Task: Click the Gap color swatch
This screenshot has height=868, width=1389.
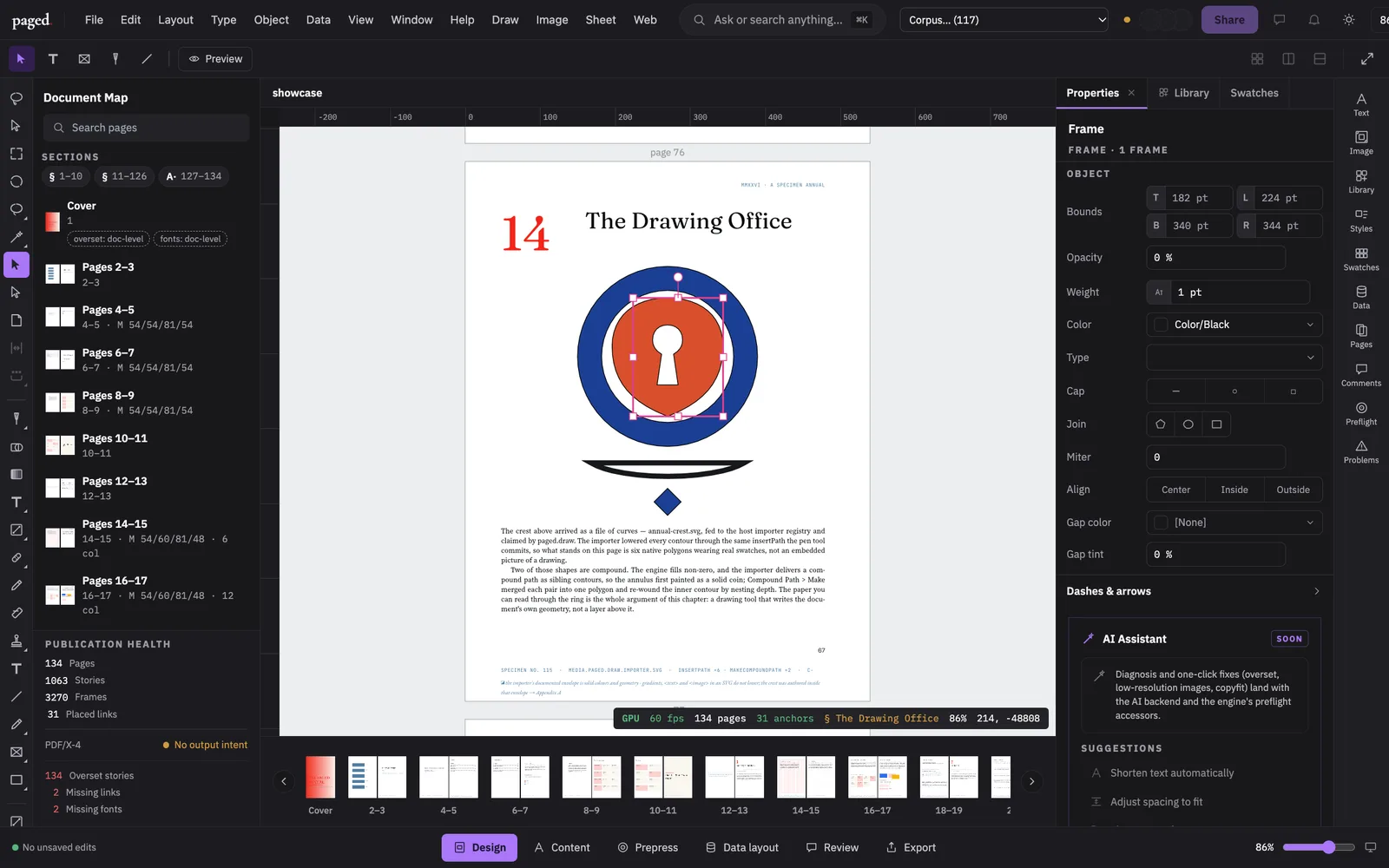Action: click(1161, 523)
